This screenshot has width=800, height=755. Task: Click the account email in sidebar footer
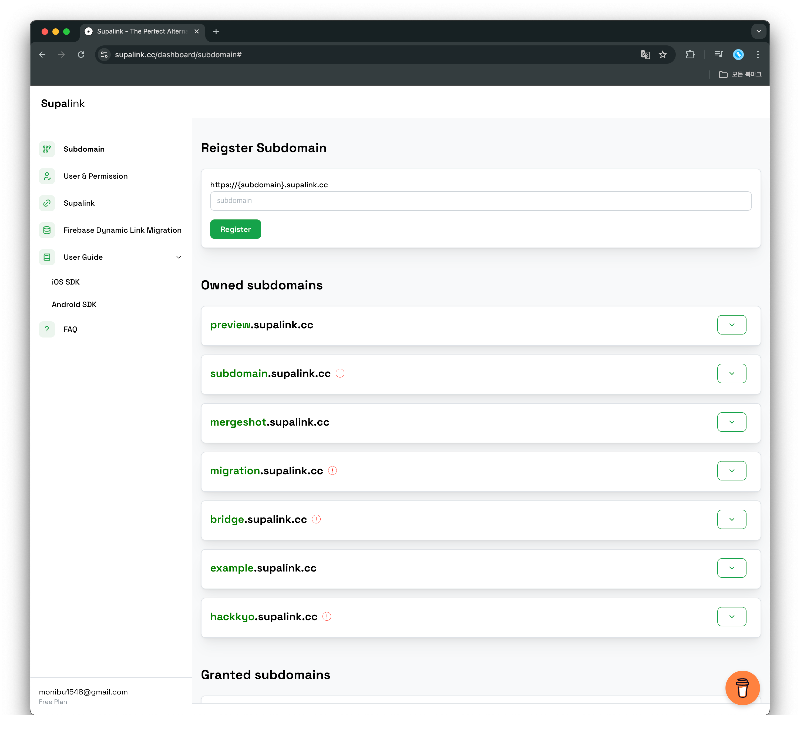83,692
